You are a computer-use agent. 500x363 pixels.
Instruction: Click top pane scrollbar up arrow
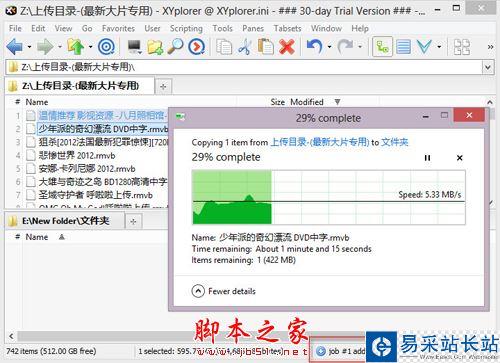(x=490, y=102)
